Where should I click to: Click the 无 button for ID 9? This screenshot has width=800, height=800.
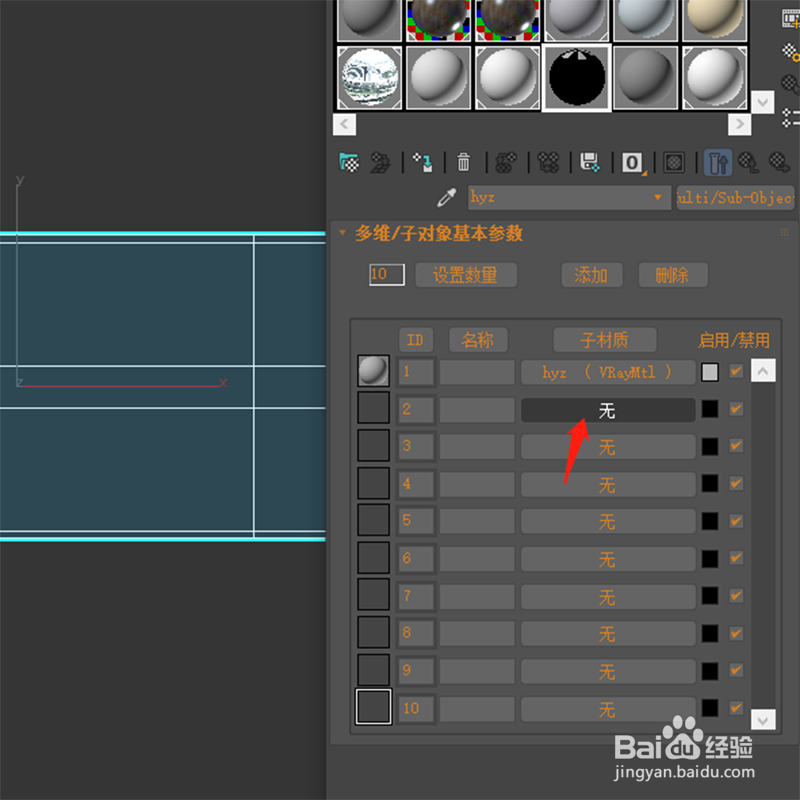608,671
